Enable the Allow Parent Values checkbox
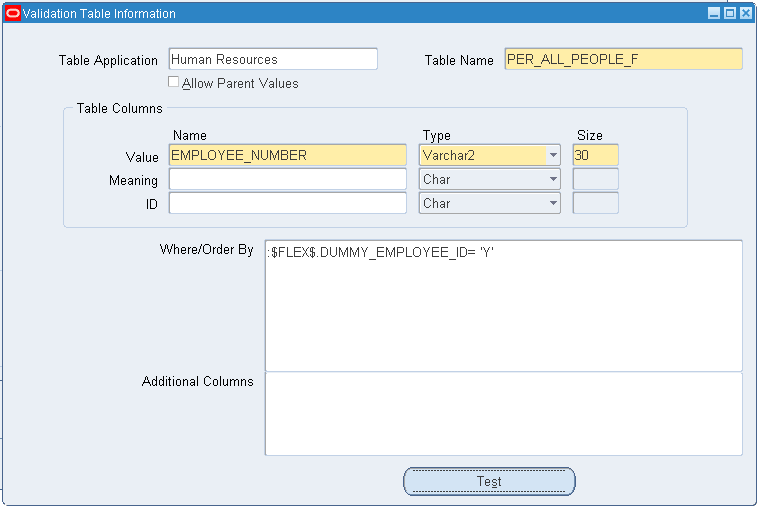The width and height of the screenshot is (757, 506). point(173,82)
